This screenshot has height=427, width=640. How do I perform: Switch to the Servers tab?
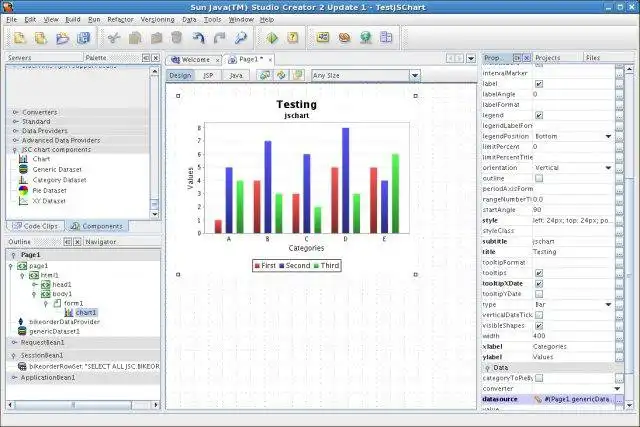tap(20, 58)
